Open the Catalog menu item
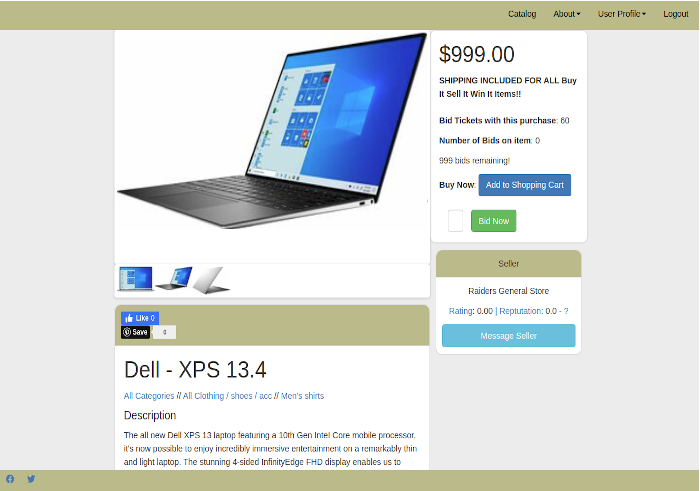This screenshot has height=491, width=700. coord(522,14)
